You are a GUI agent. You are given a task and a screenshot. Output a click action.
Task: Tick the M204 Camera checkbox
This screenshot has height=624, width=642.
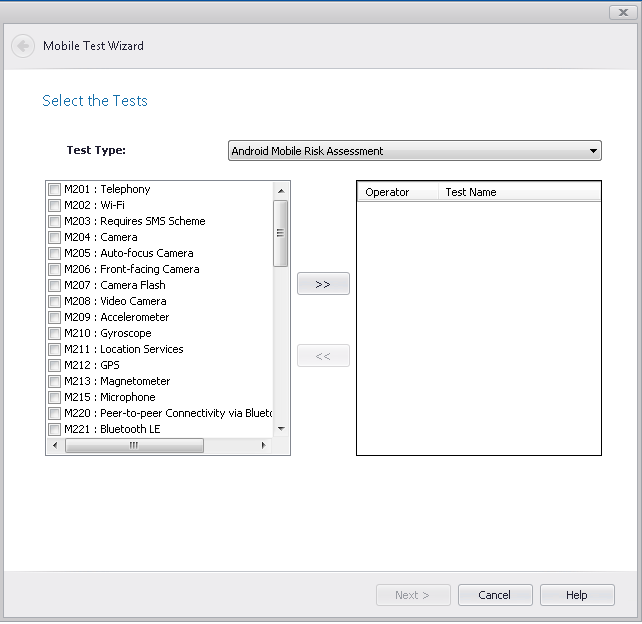click(54, 238)
